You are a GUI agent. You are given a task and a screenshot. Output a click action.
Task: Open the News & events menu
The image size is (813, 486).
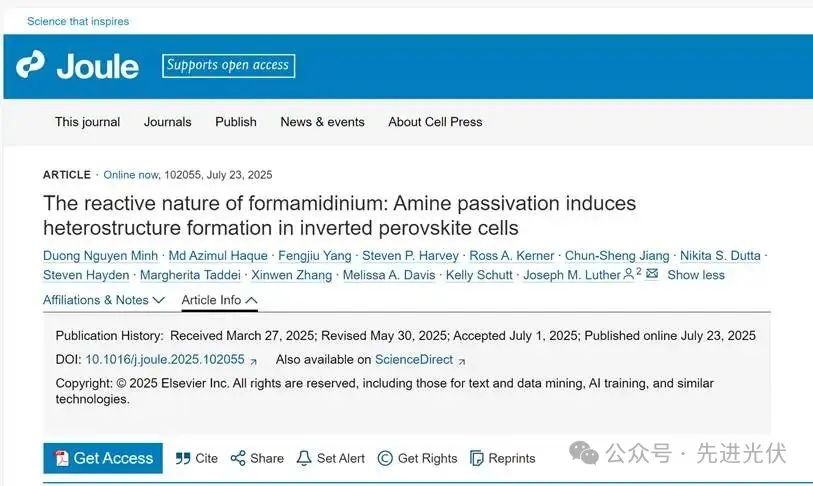click(322, 122)
